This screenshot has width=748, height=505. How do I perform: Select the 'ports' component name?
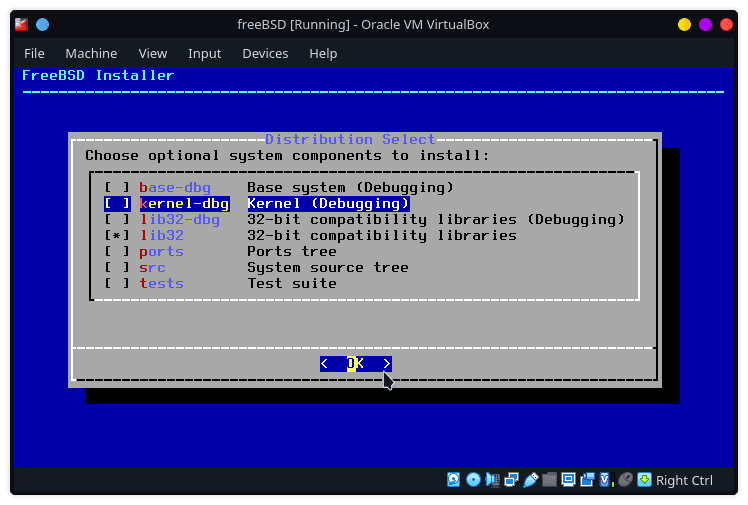pos(161,251)
